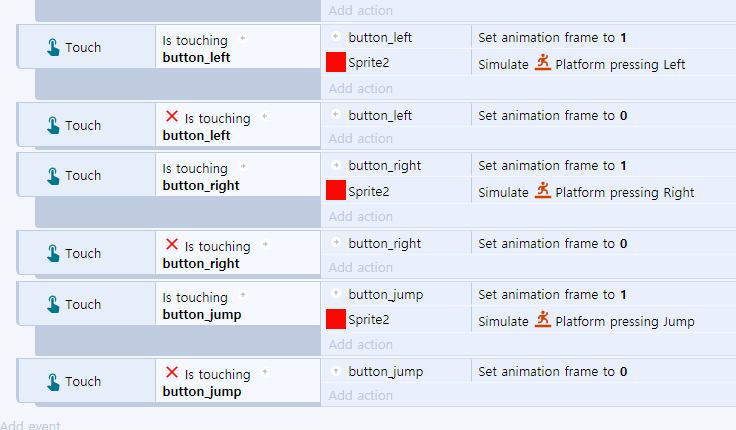Click Platform behavior icon in pressing Right action
Viewport: 736px width, 430px height.
[543, 191]
